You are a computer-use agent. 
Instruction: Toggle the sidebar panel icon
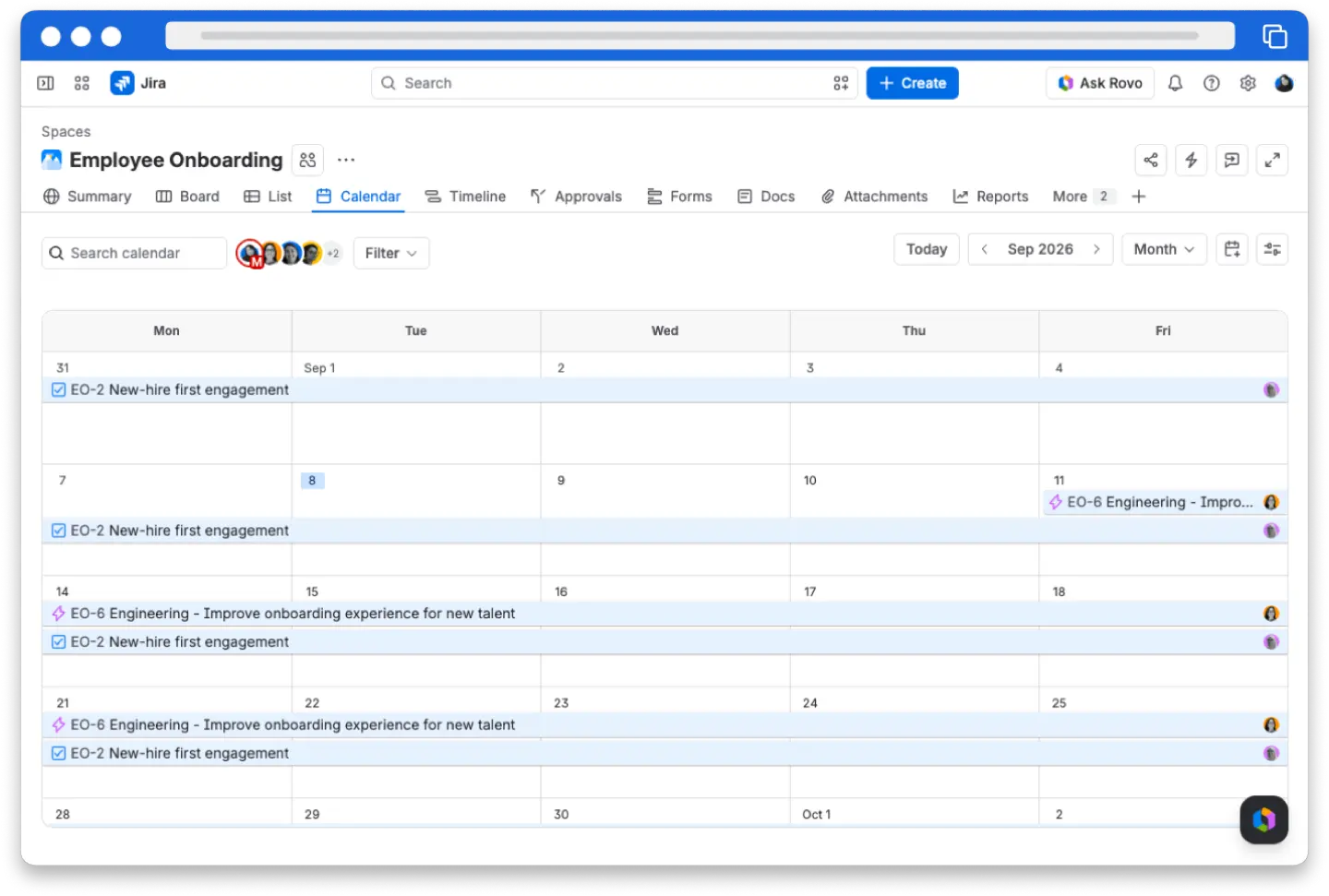coord(45,83)
